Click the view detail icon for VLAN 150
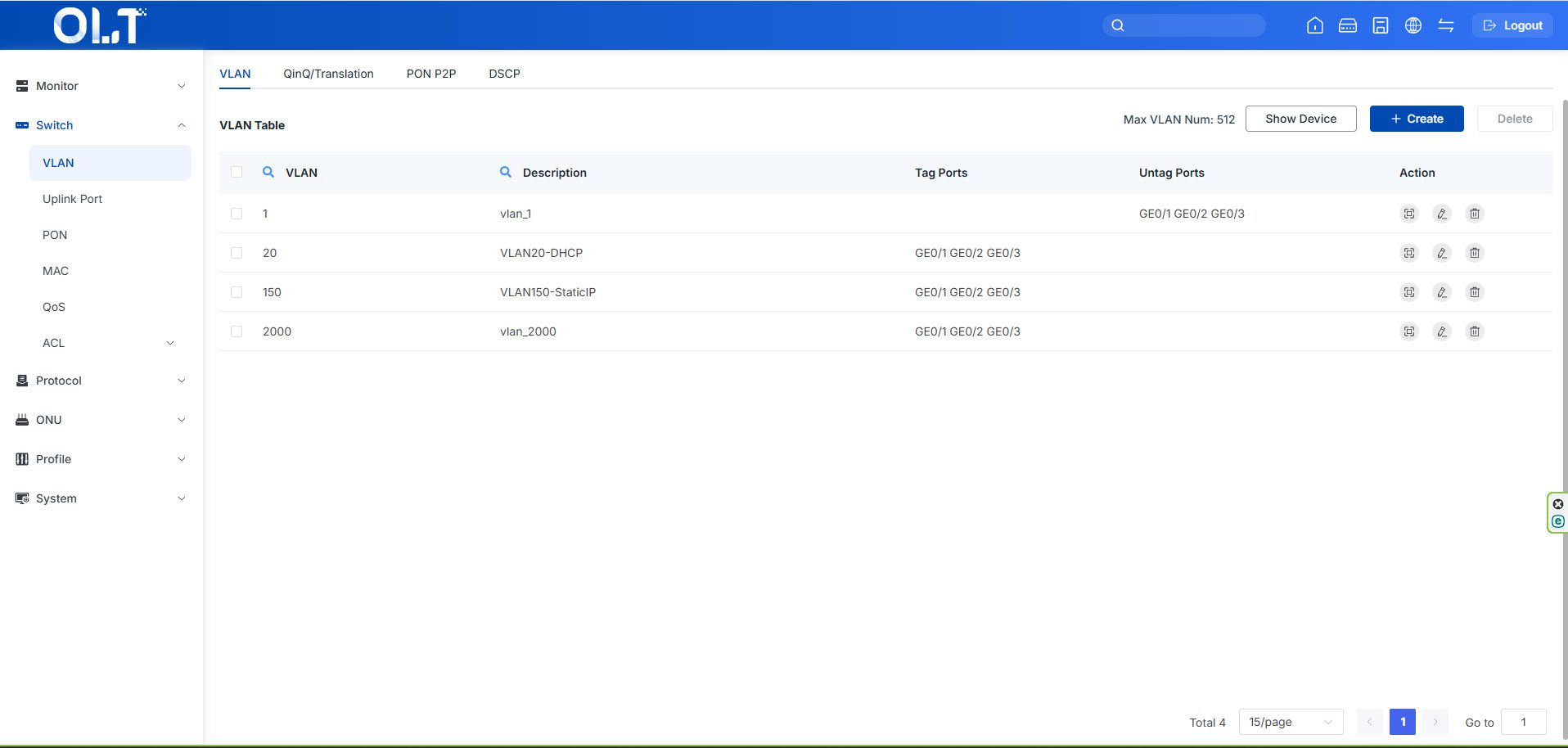 click(1409, 292)
